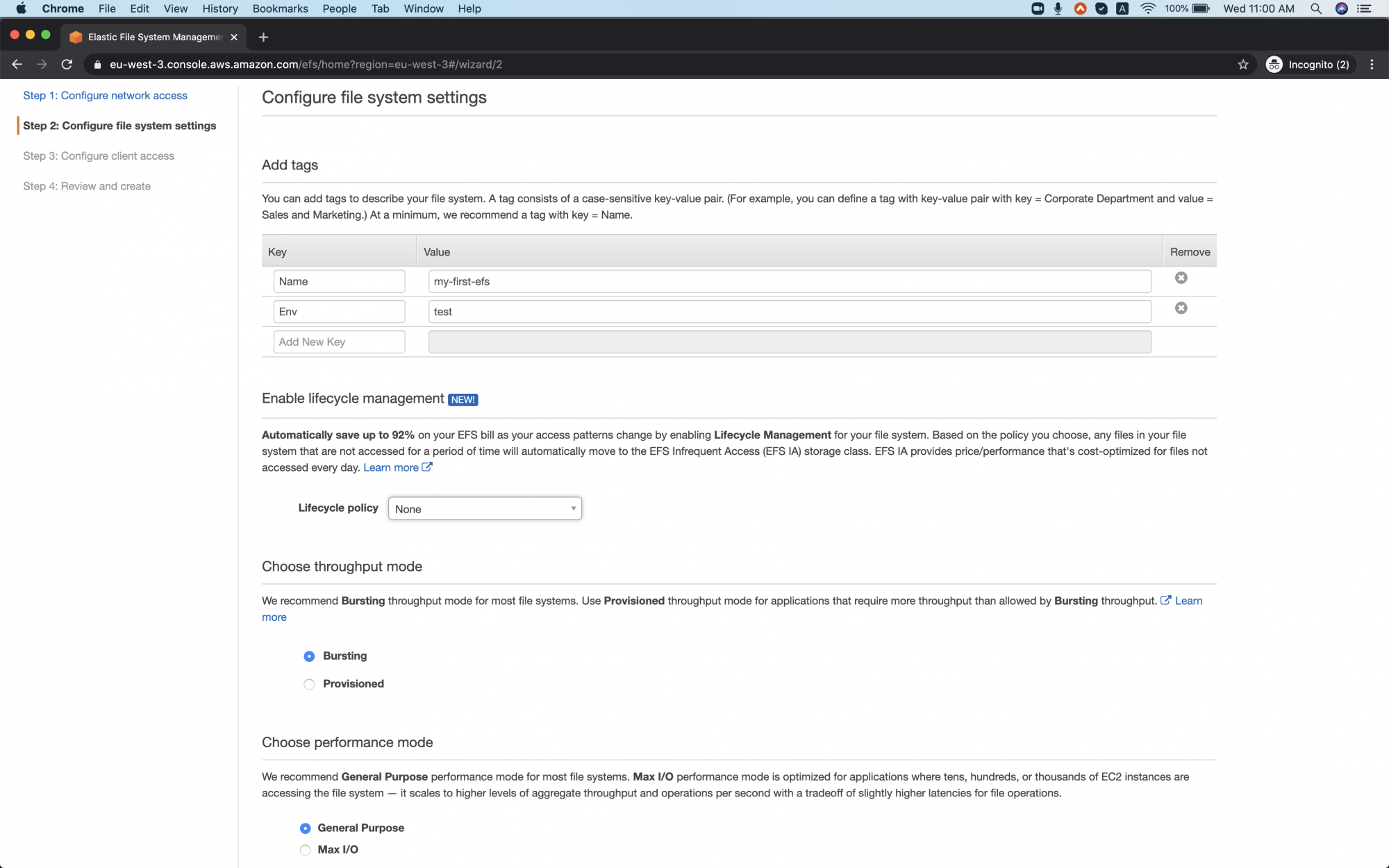Select the Bursting throughput radio button
1389x868 pixels.
[x=308, y=656]
